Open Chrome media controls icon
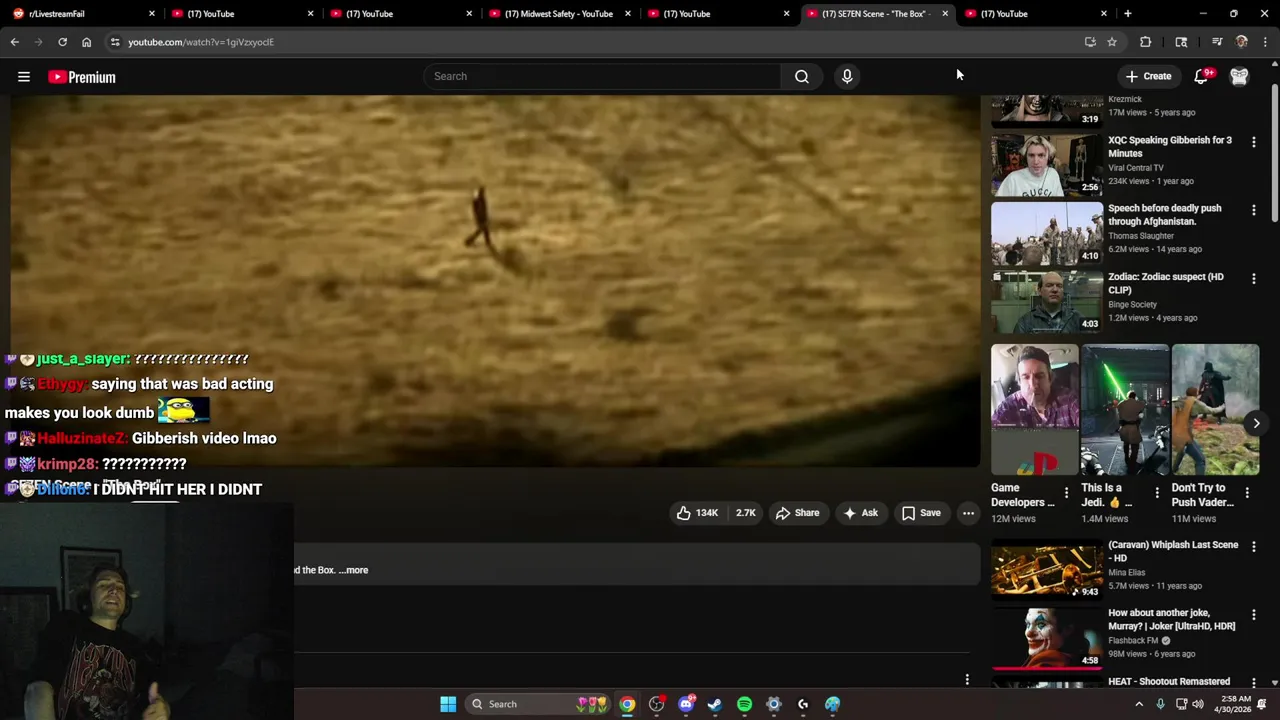 point(1217,42)
